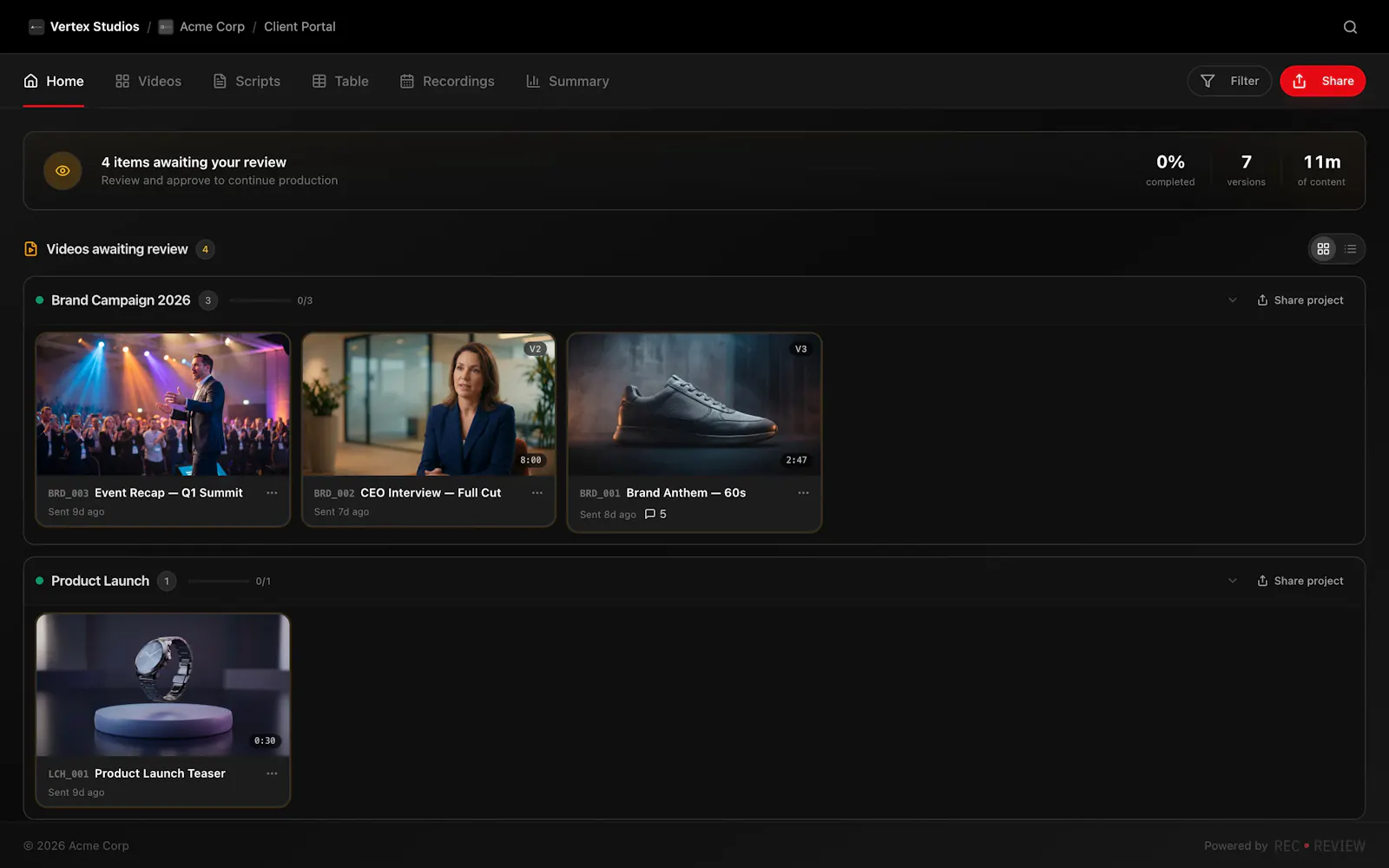Image resolution: width=1389 pixels, height=868 pixels.
Task: Collapse the Brand Campaign 2026 section
Action: [1232, 300]
